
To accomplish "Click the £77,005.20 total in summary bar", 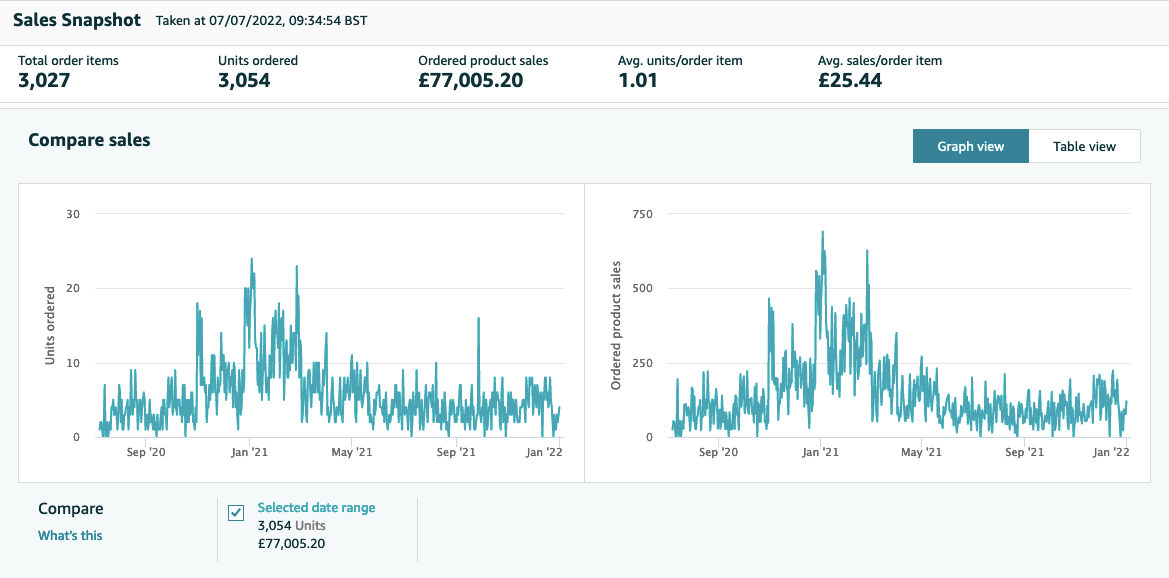I will coord(470,81).
